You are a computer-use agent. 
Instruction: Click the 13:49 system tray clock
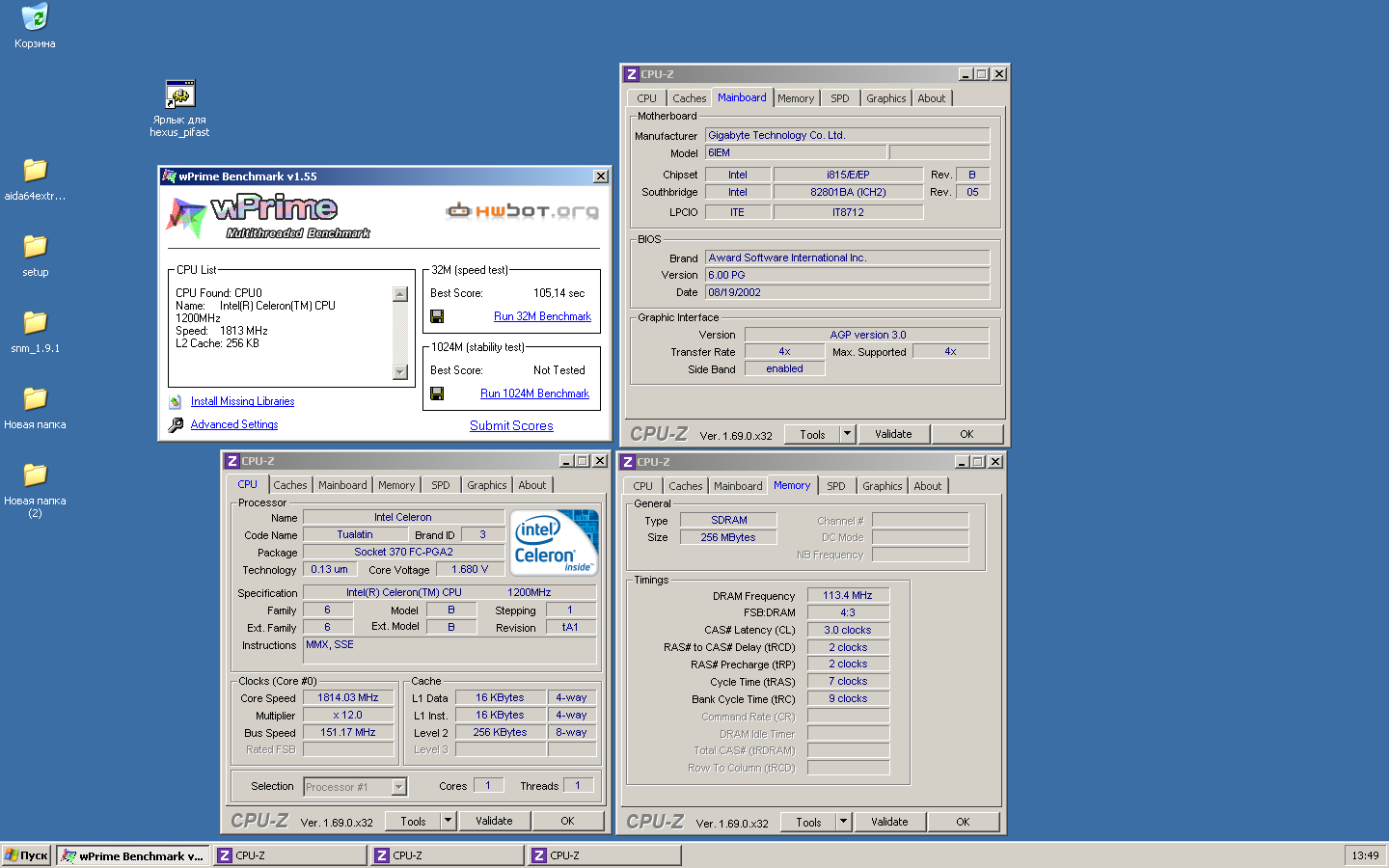point(1365,855)
